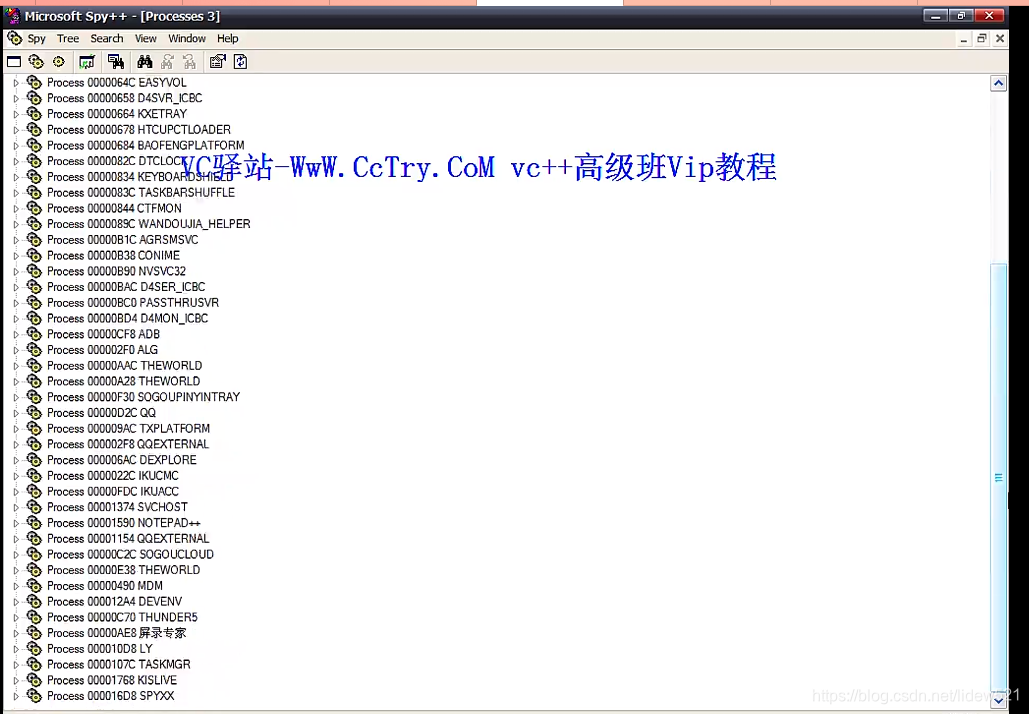Click the gear icon of the TASKMGR process
This screenshot has height=714, width=1029.
(x=34, y=665)
